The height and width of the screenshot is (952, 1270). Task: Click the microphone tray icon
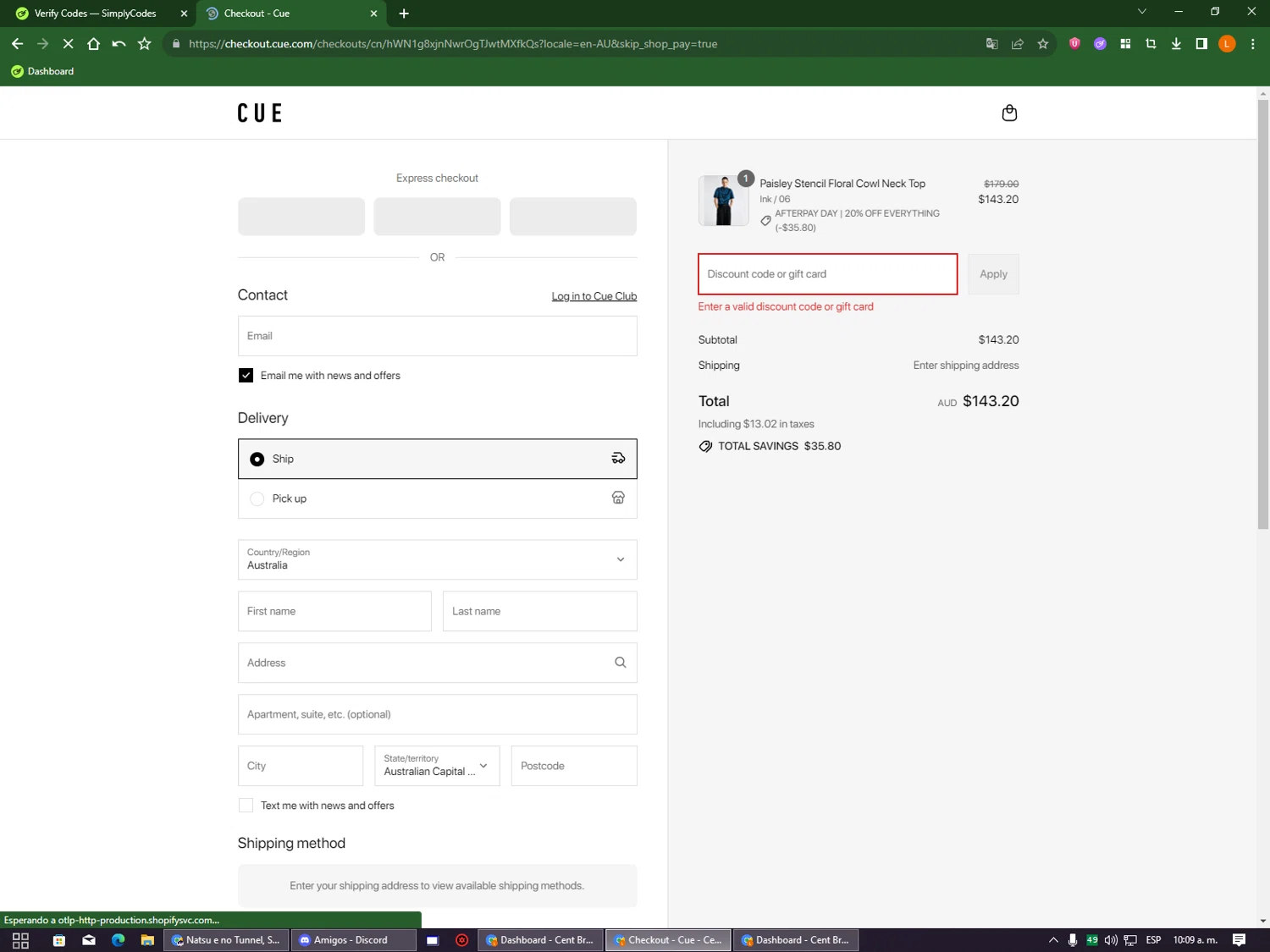1073,940
